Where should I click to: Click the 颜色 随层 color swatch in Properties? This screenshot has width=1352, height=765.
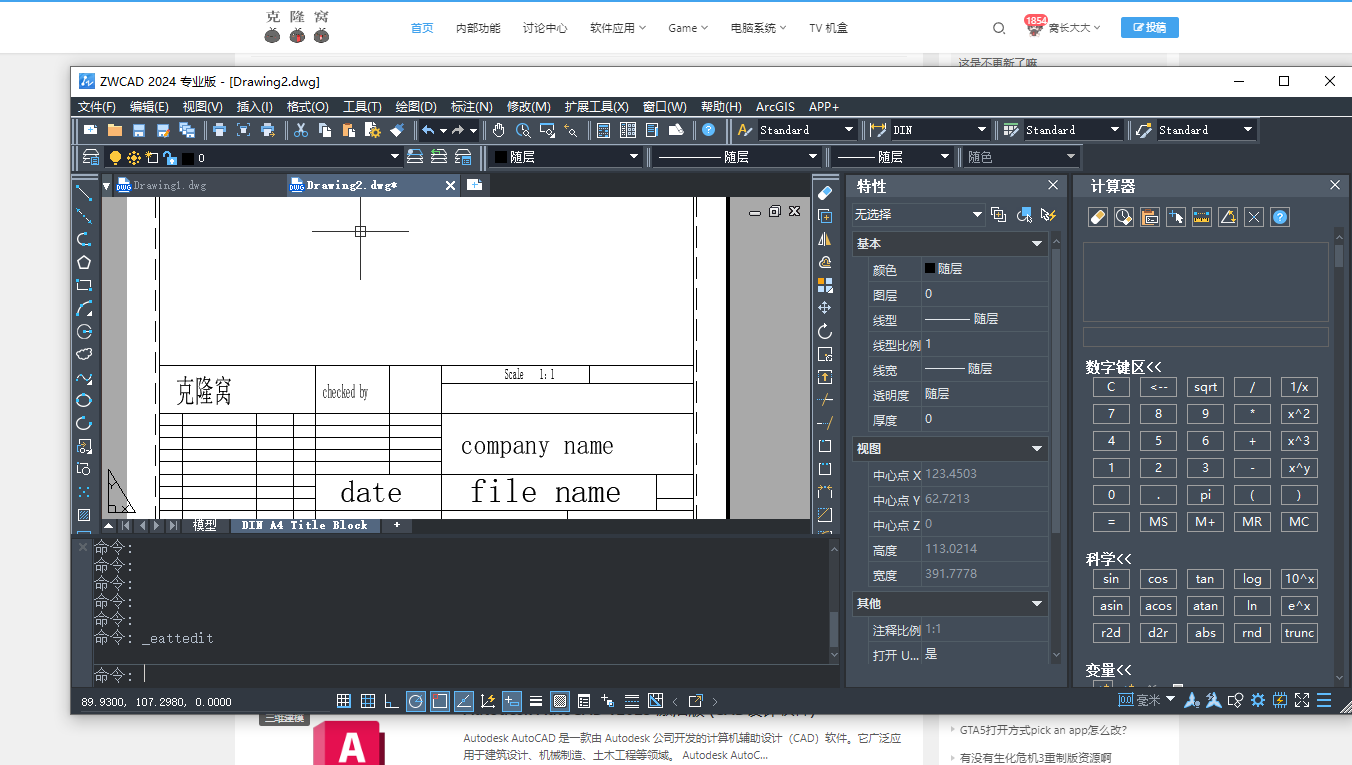[930, 268]
